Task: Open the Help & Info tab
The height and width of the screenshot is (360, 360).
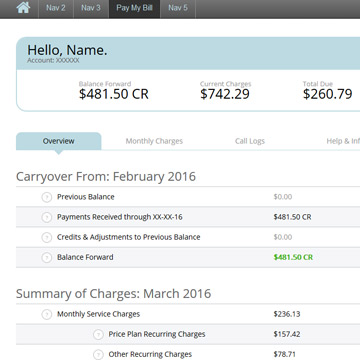Action: tap(343, 141)
